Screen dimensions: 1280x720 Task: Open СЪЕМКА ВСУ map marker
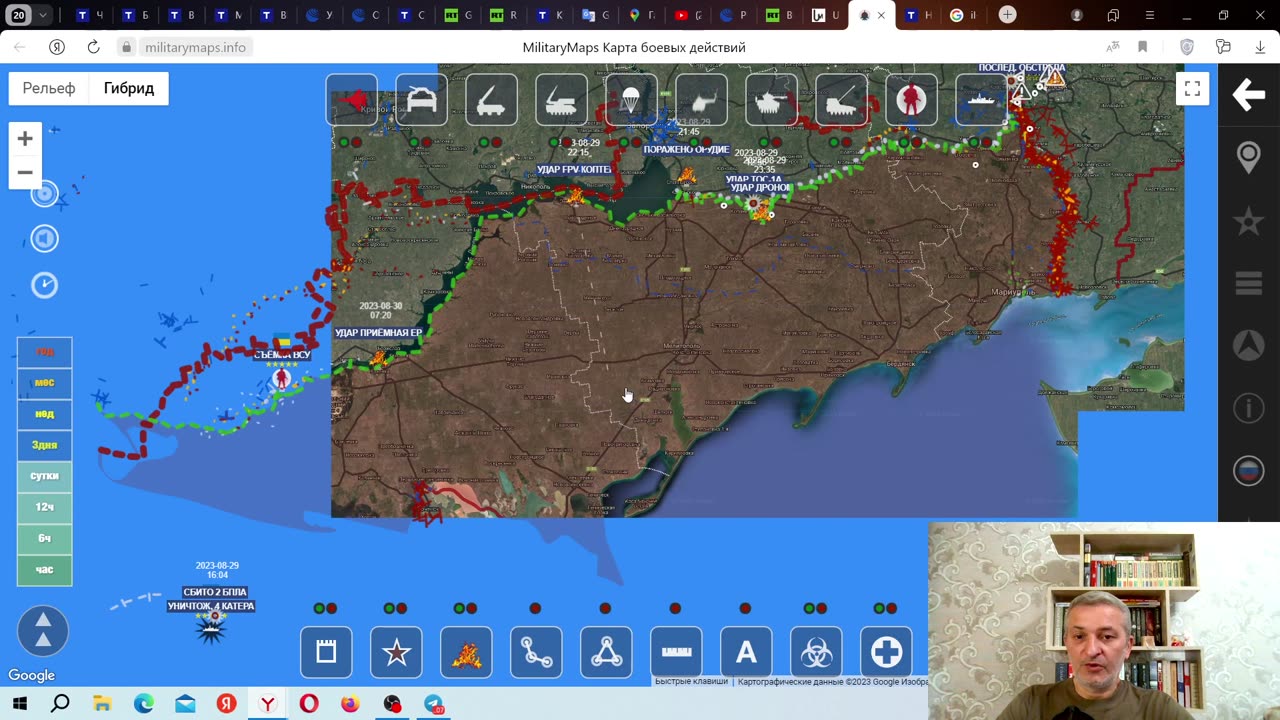(x=282, y=378)
